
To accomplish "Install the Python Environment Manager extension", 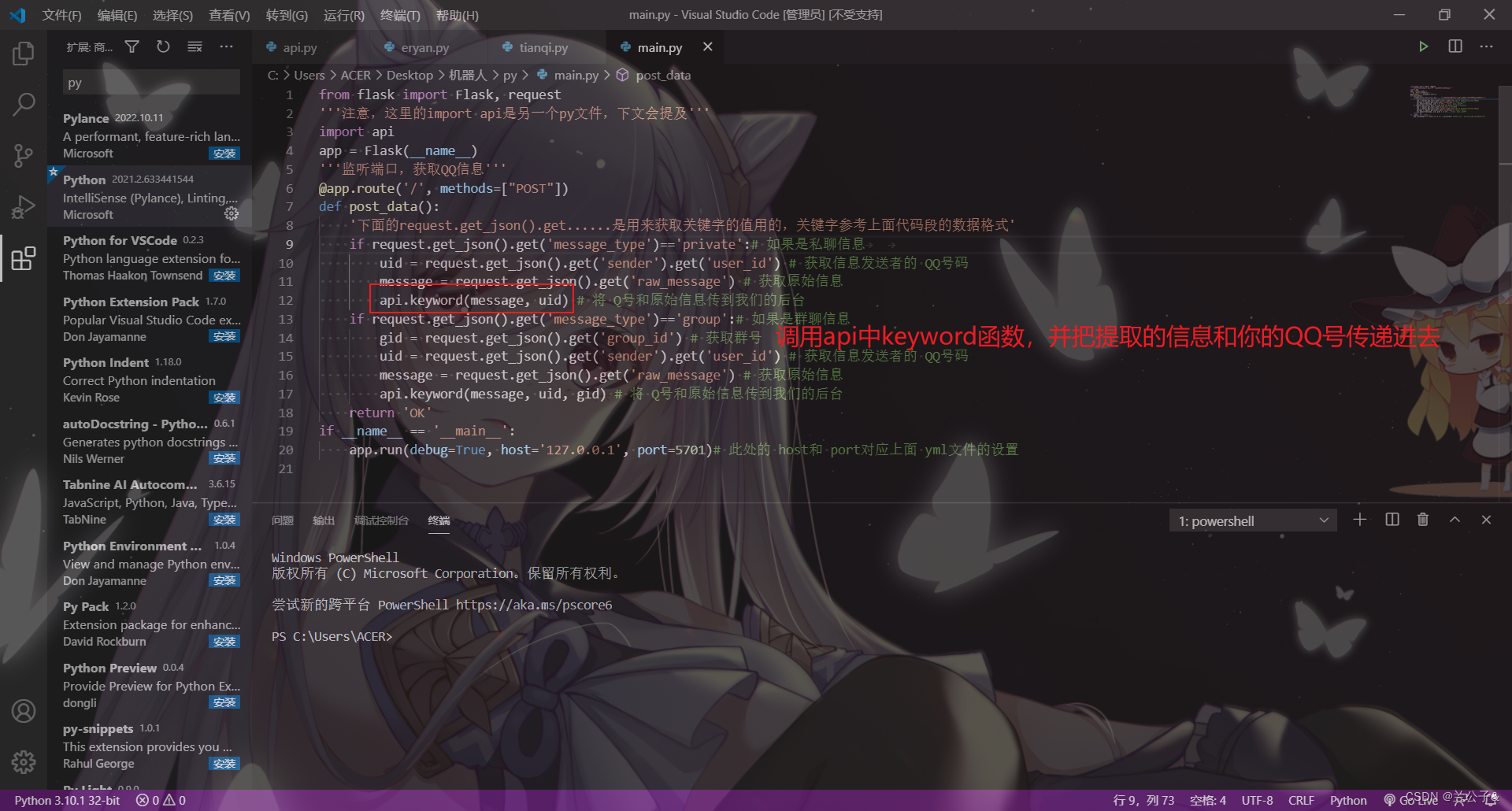I will [224, 580].
